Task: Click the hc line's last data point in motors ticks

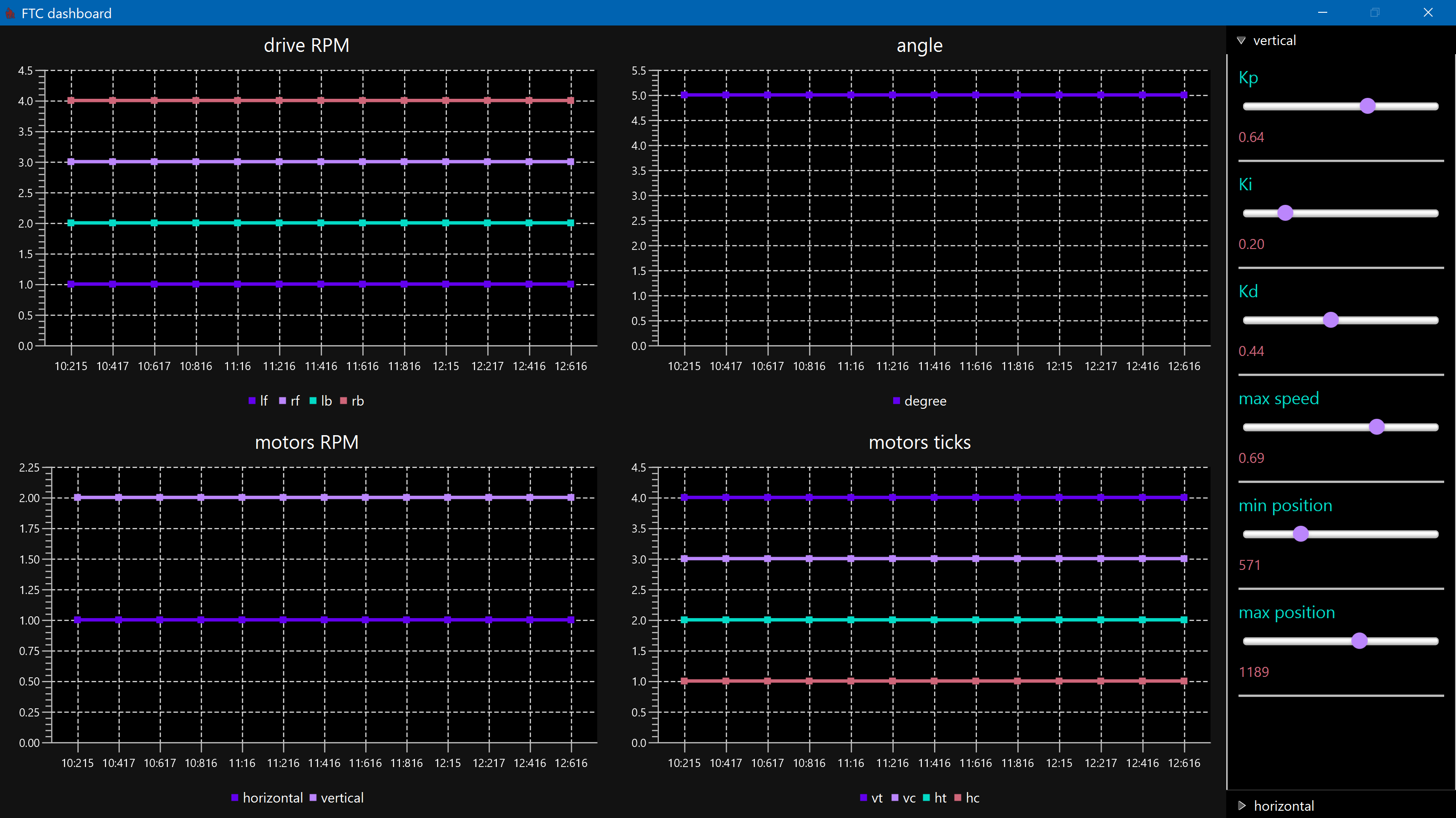Action: (x=1184, y=681)
